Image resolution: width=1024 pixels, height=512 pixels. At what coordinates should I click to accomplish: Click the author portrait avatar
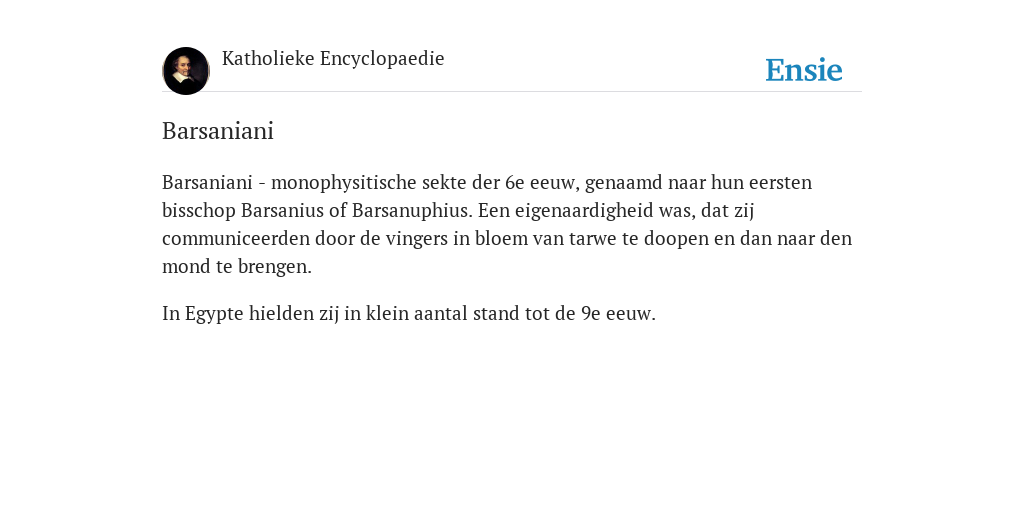[x=186, y=71]
